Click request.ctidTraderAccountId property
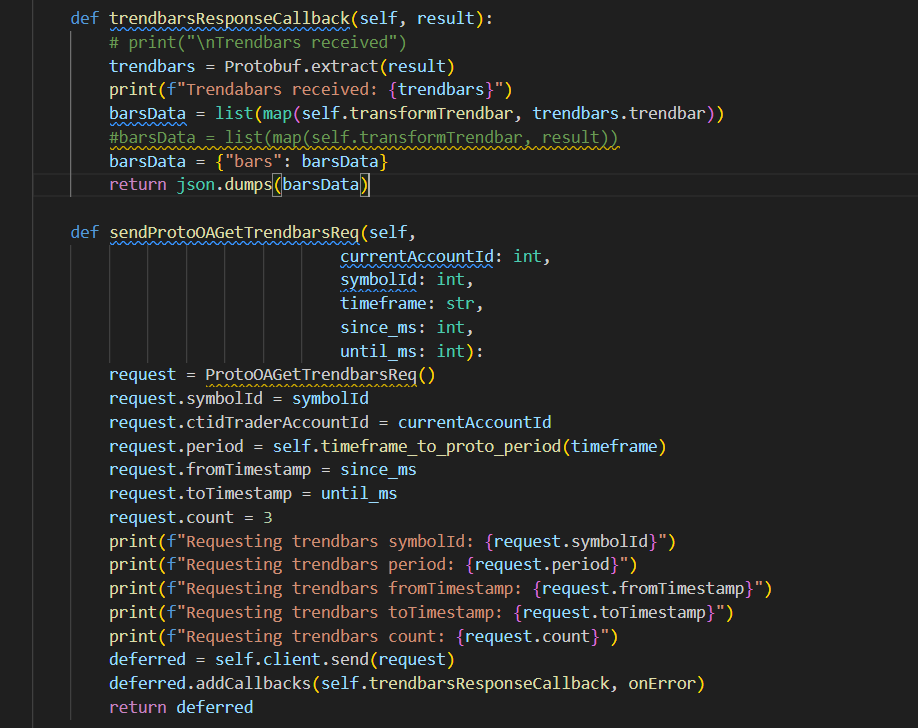The width and height of the screenshot is (918, 728). tap(239, 423)
